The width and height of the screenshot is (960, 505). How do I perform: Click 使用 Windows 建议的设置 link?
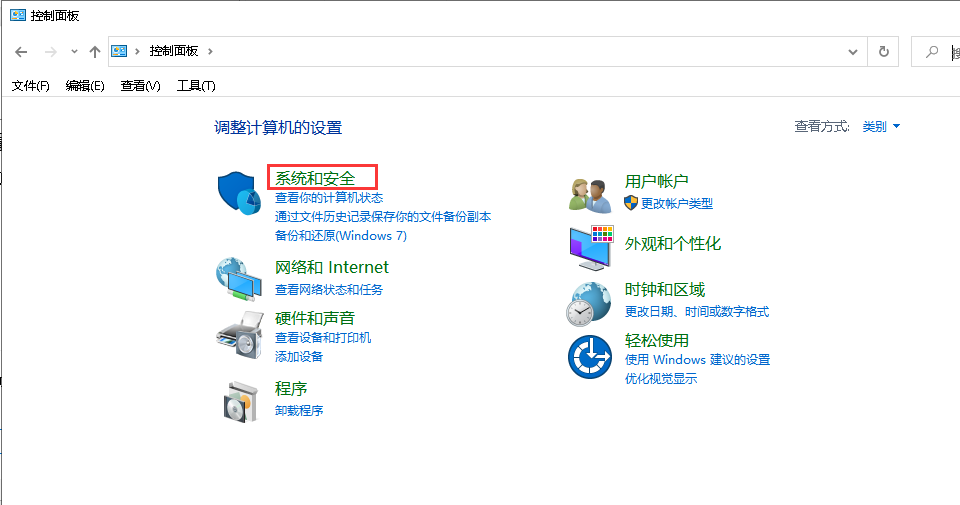click(697, 359)
